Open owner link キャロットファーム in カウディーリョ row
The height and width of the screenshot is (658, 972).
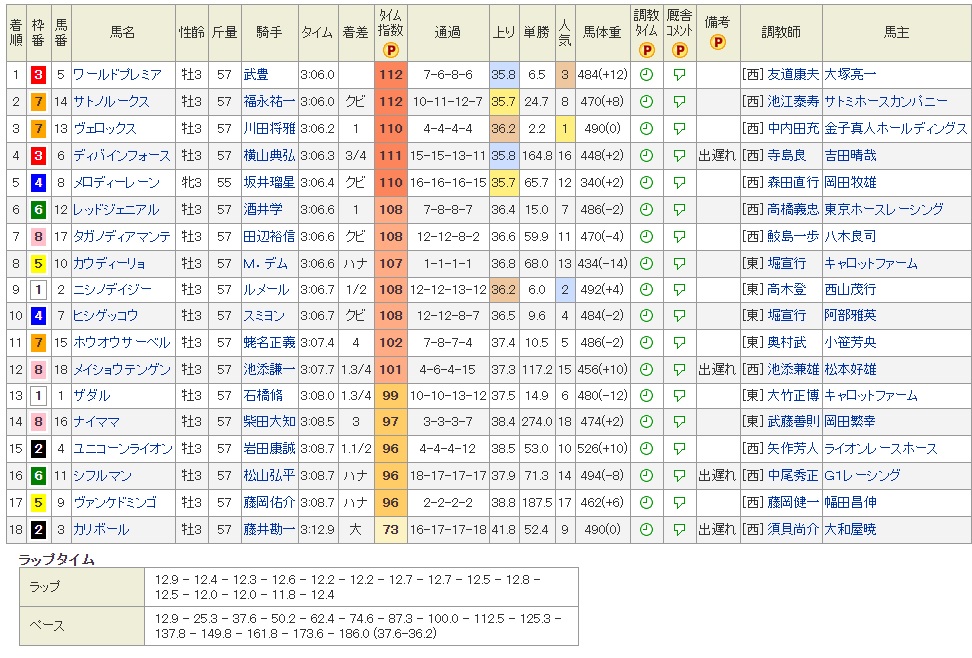(x=870, y=264)
